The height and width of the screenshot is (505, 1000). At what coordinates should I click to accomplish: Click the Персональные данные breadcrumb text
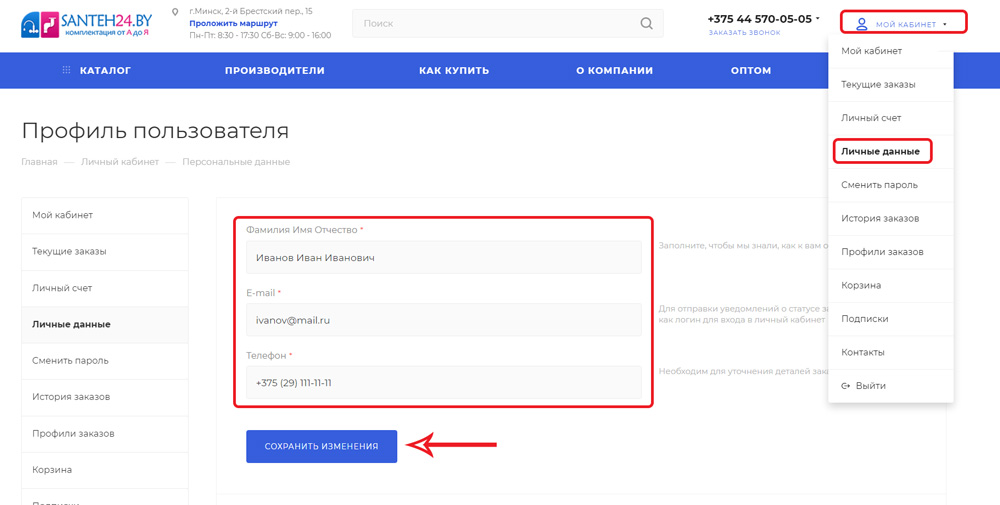(x=236, y=162)
